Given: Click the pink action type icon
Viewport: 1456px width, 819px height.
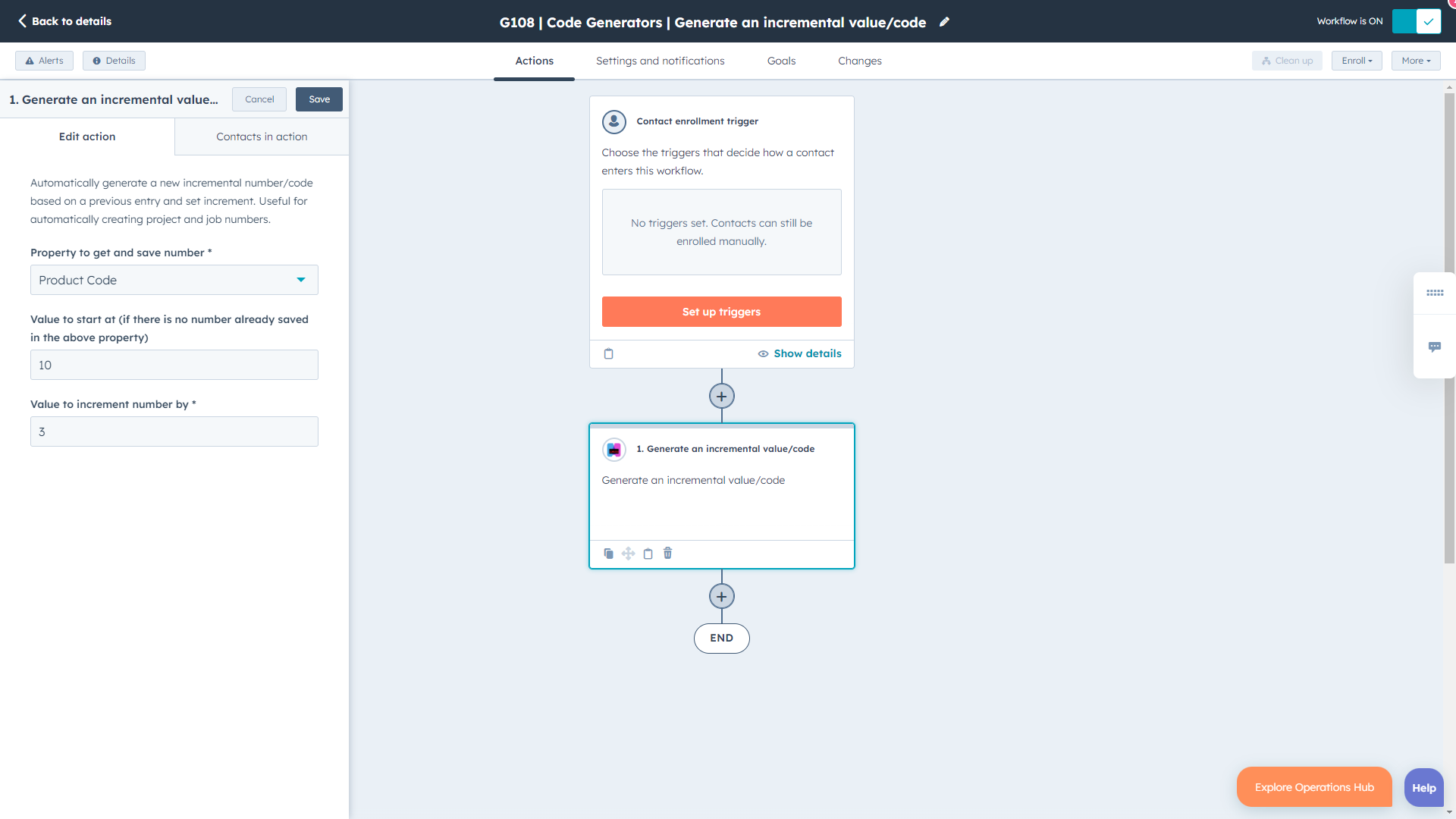Looking at the screenshot, I should pyautogui.click(x=613, y=449).
